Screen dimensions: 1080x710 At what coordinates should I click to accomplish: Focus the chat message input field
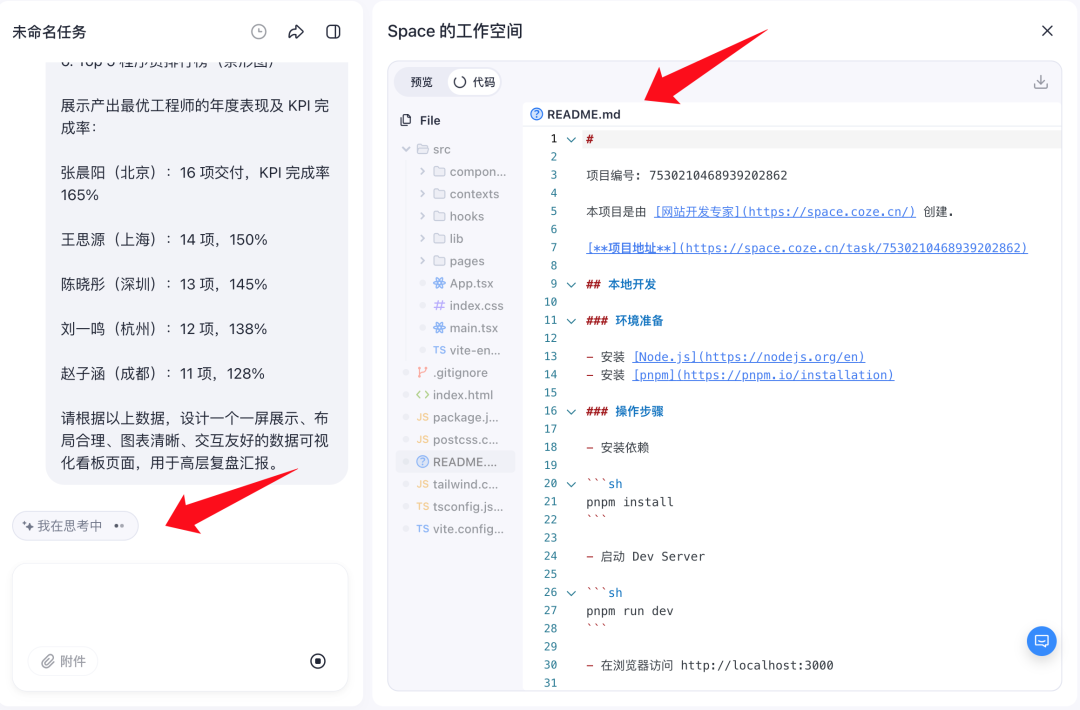coord(180,604)
